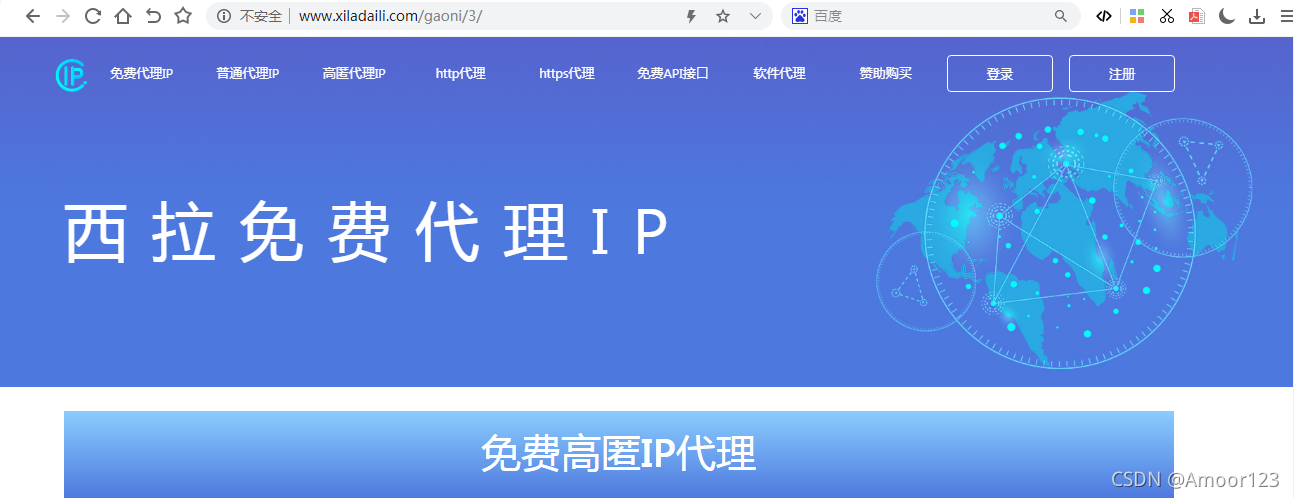
Task: Open 赞助购买 nav link
Action: coord(885,74)
